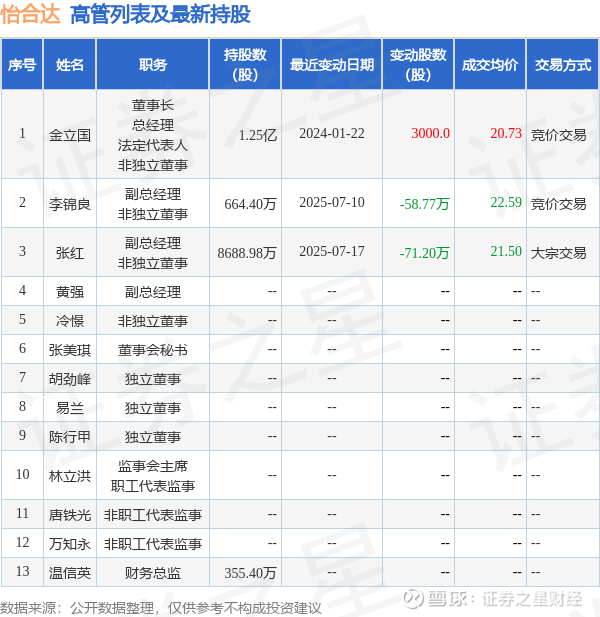Click the name 张美琪

point(70,350)
